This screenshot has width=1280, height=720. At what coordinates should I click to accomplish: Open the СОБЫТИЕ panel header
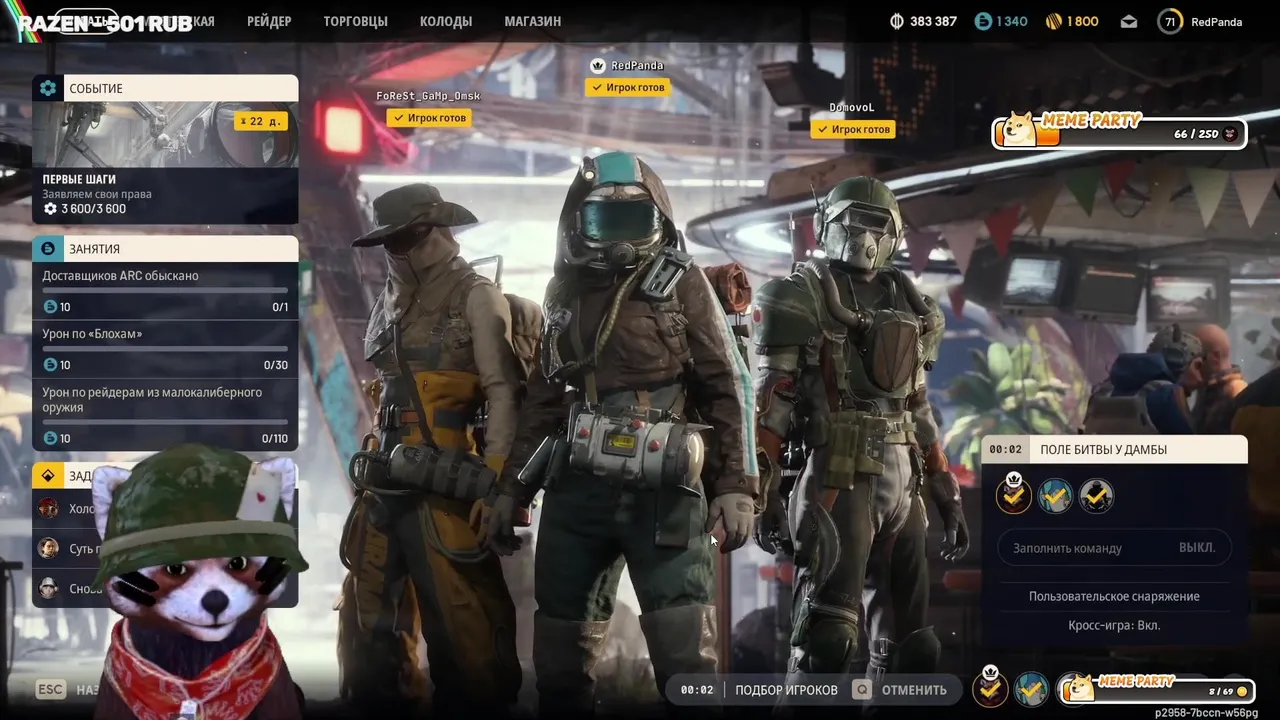165,88
